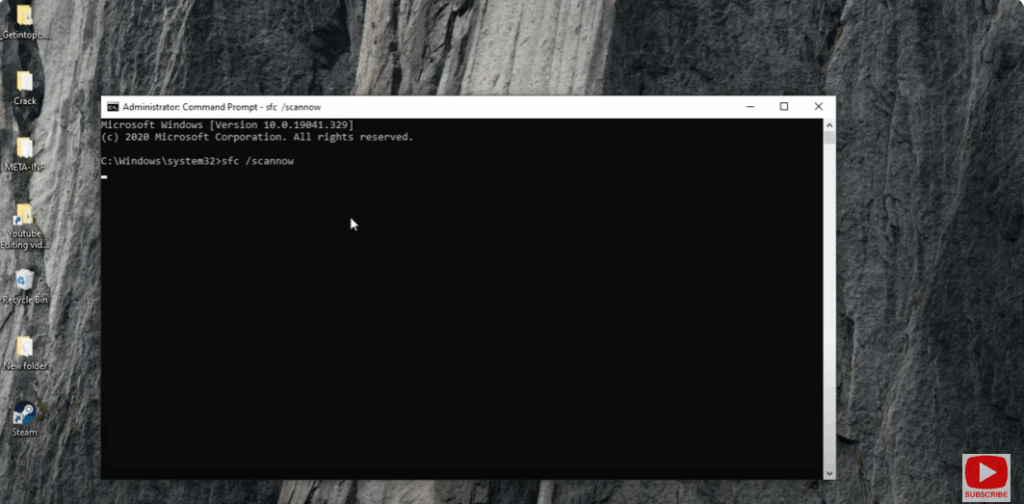
Task: Minimize the Command Prompt window
Action: 750,107
